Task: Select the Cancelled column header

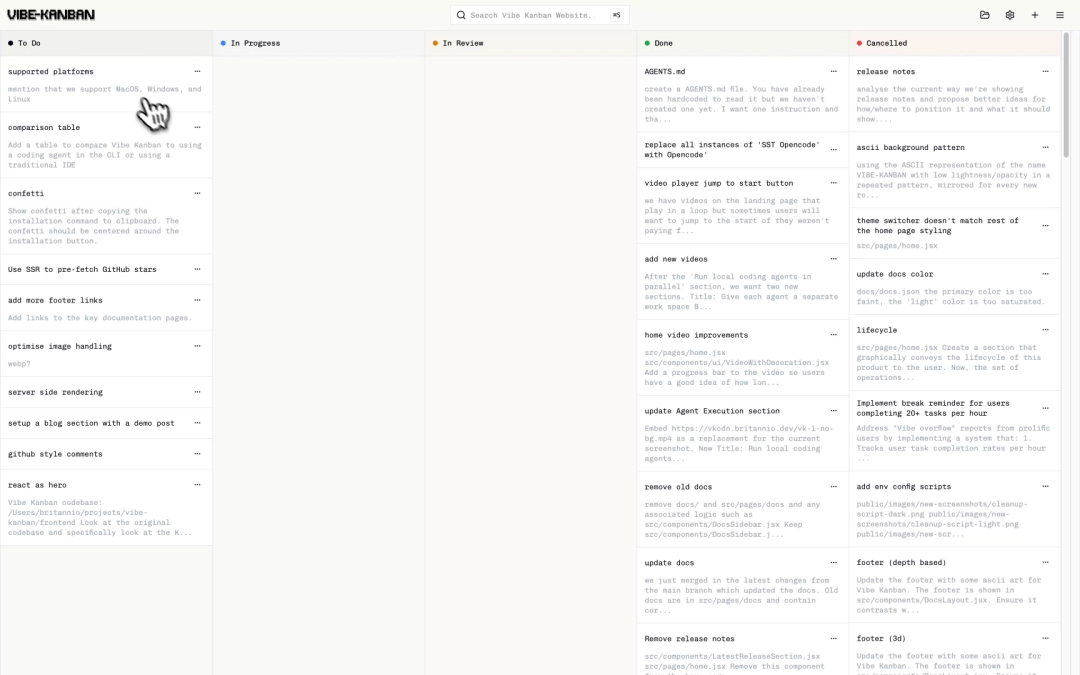Action: tap(886, 43)
